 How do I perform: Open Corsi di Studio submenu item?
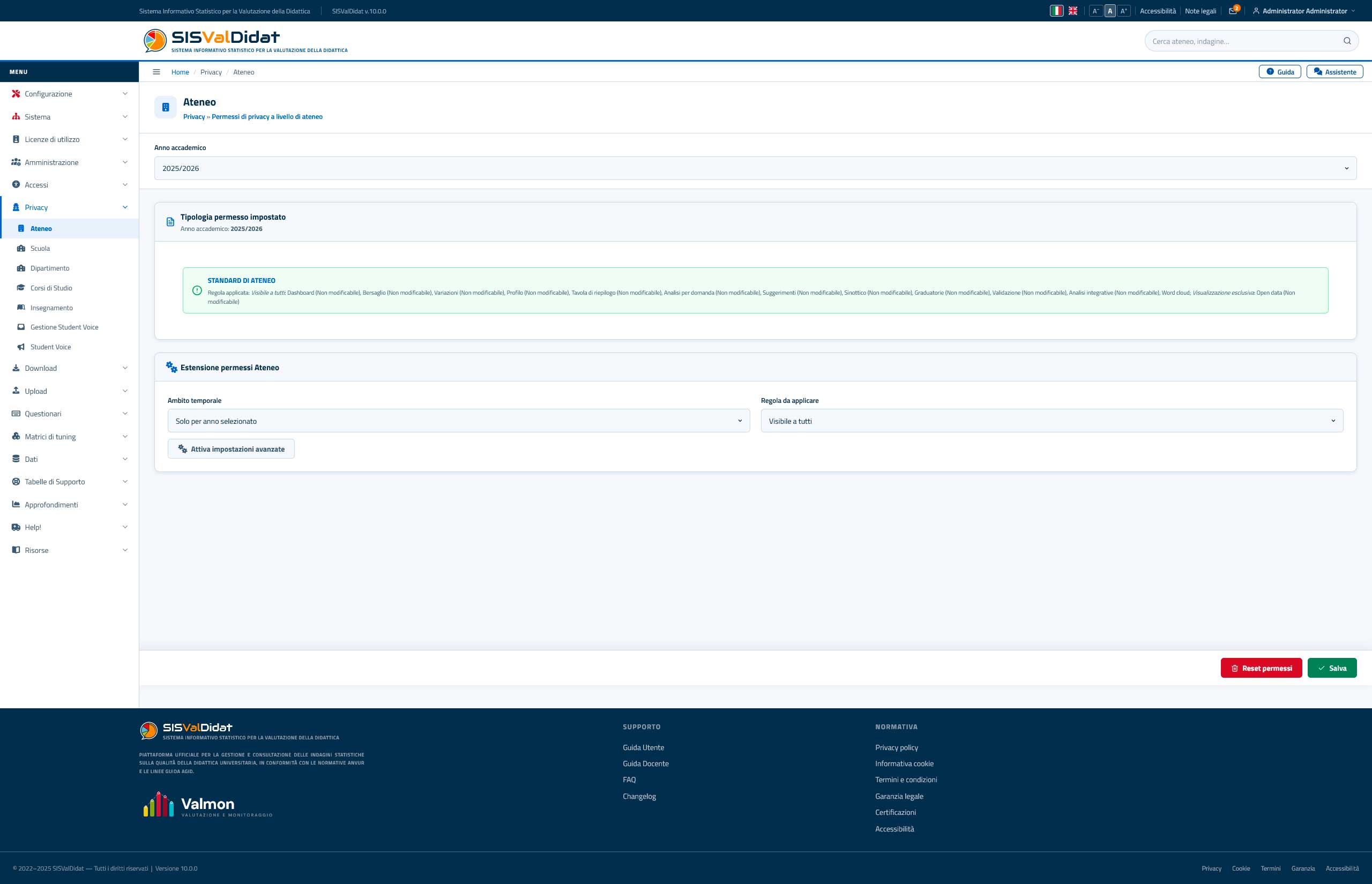tap(70, 288)
